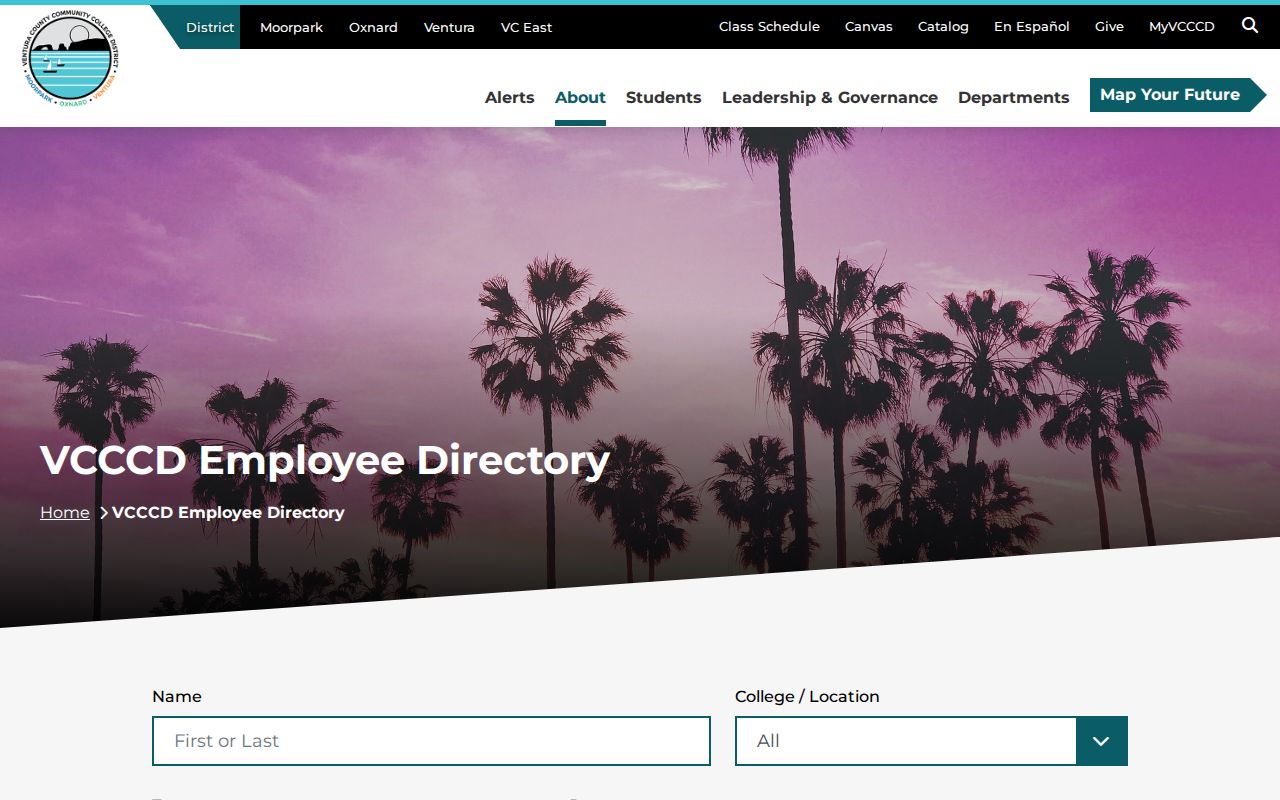Image resolution: width=1280 pixels, height=800 pixels.
Task: Switch to En Español
Action: pos(1032,27)
